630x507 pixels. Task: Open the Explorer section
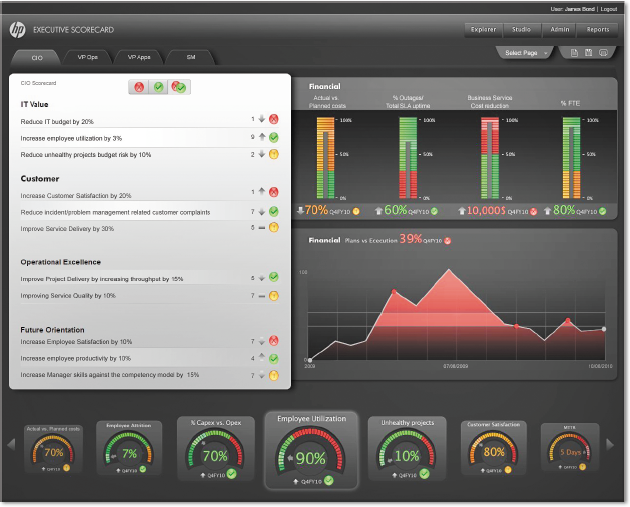point(482,29)
